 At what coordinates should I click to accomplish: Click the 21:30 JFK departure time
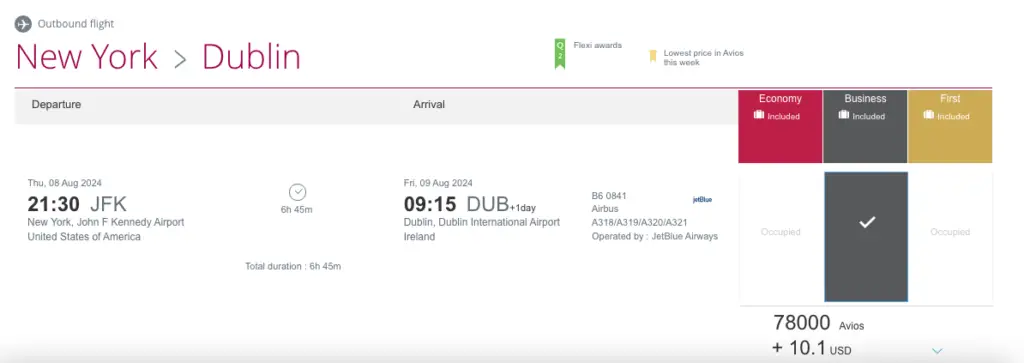(77, 204)
